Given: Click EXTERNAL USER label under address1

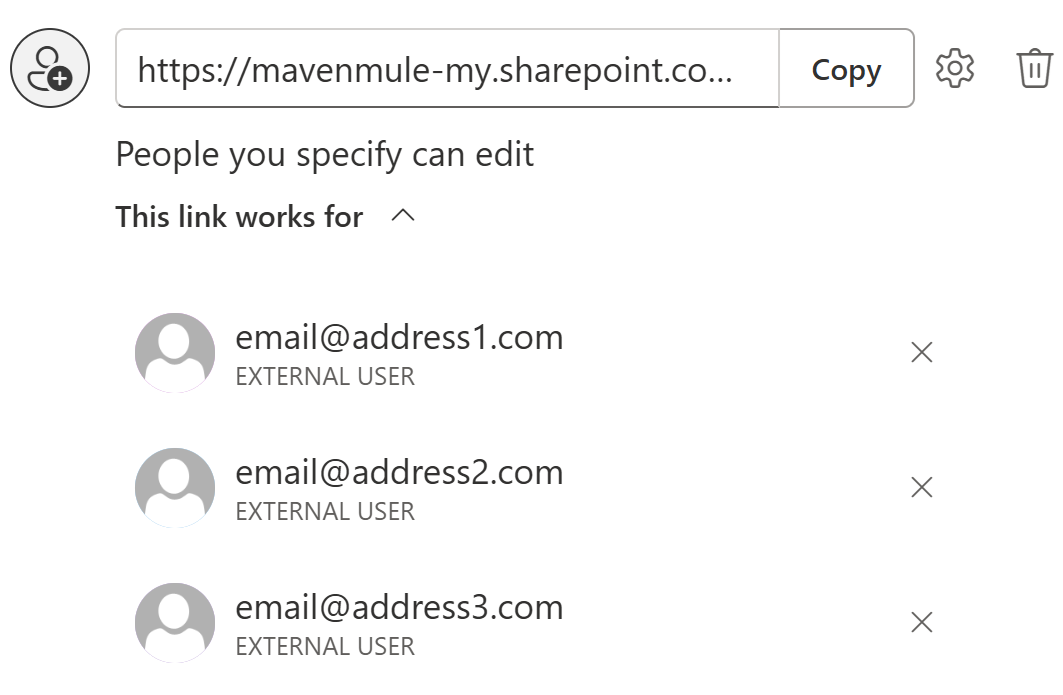Looking at the screenshot, I should 325,377.
